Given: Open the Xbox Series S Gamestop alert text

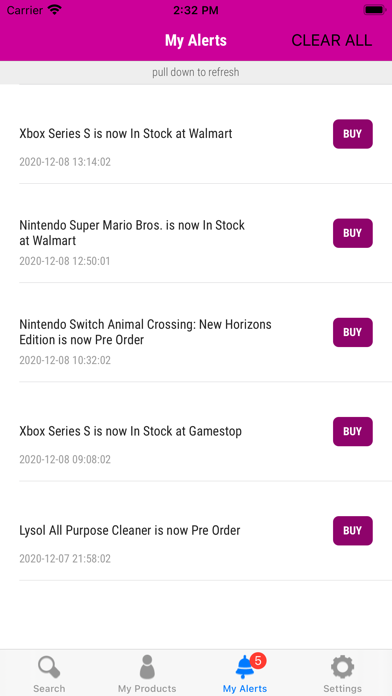Looking at the screenshot, I should [131, 431].
